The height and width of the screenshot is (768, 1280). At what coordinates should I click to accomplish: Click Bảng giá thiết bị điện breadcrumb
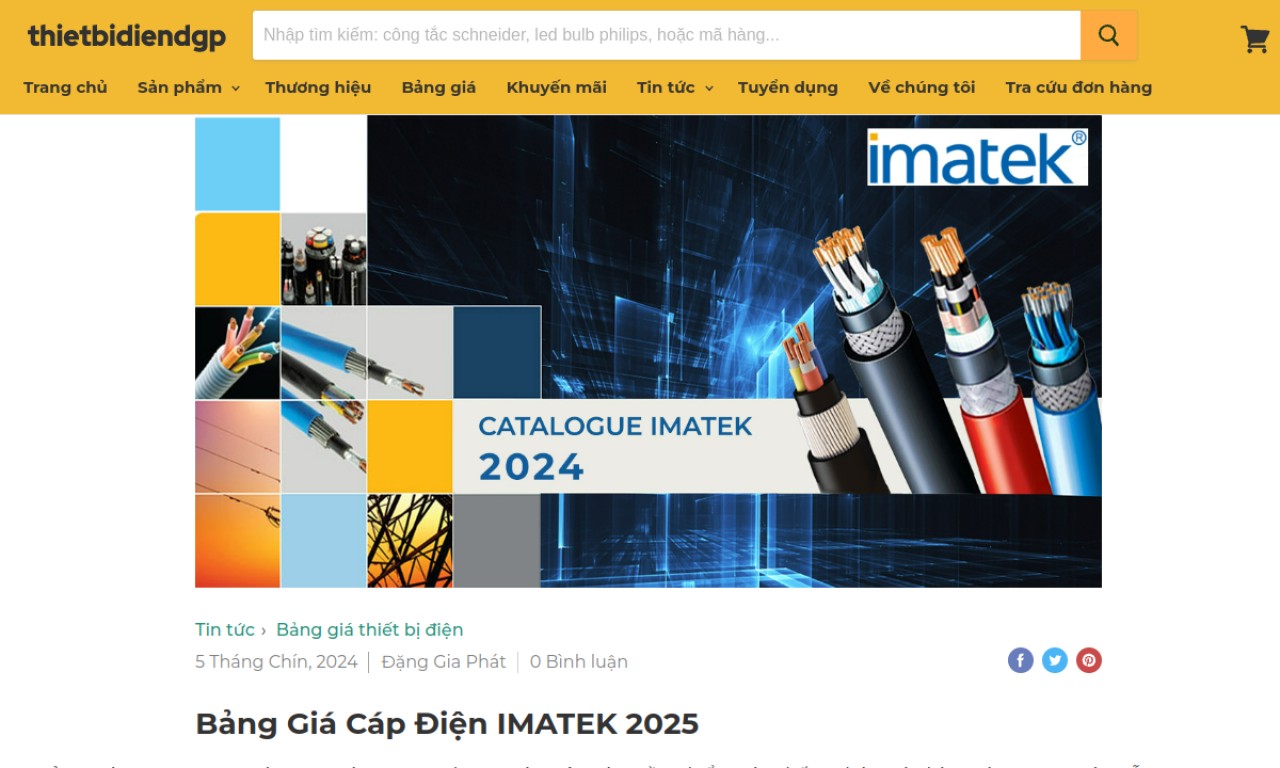click(x=370, y=630)
